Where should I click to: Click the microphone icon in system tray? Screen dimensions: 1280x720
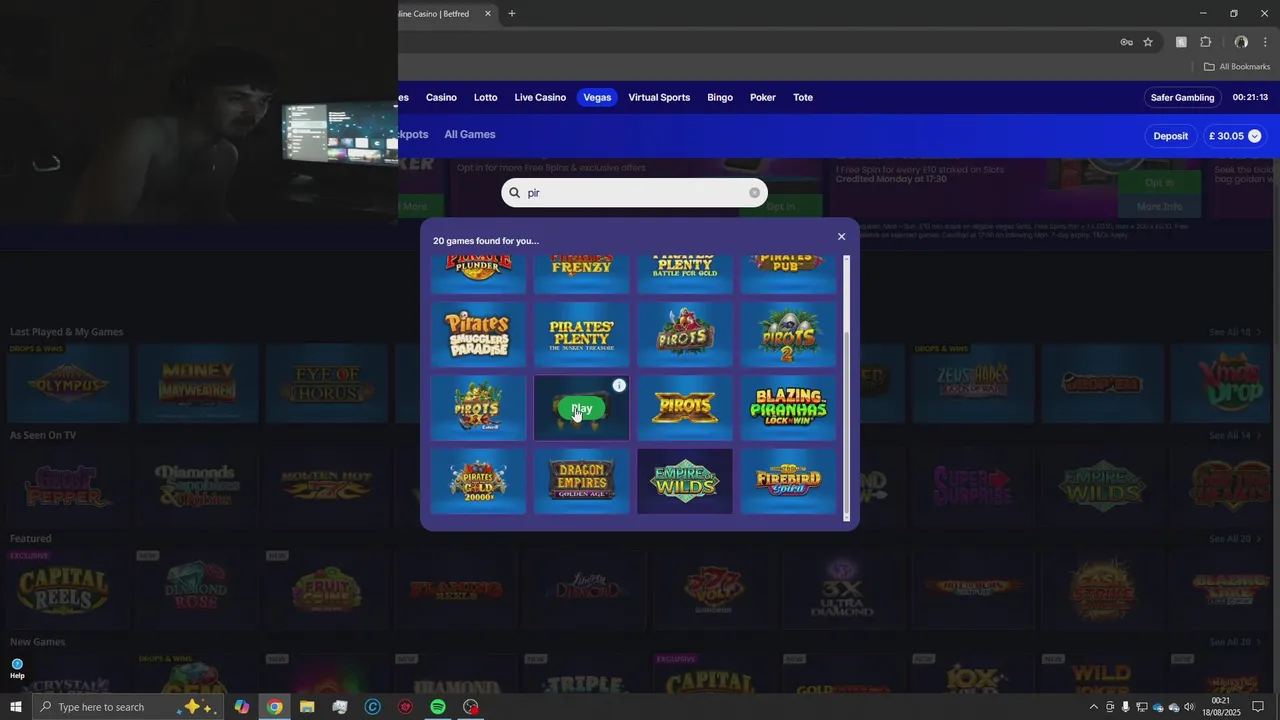pyautogui.click(x=1126, y=707)
